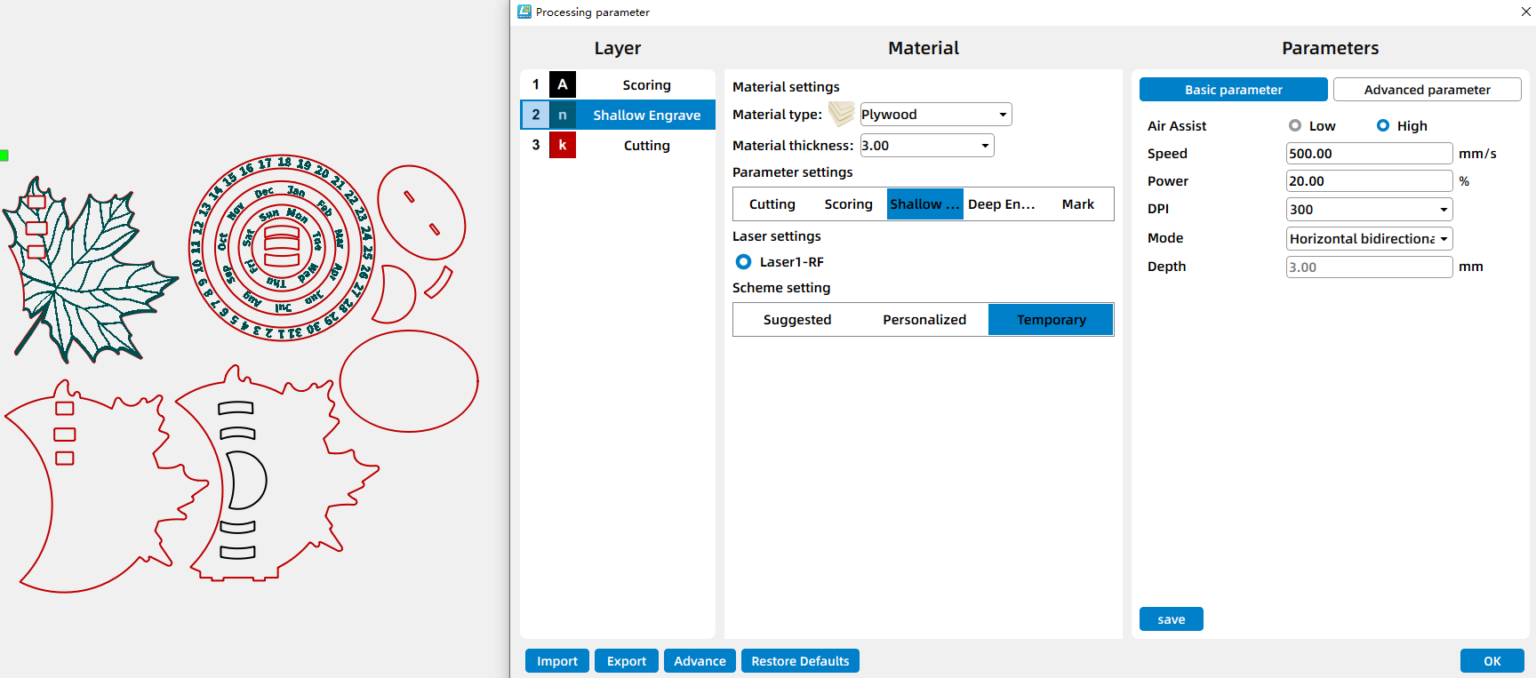1536x678 pixels.
Task: Select the Suggested scheme tab
Action: (797, 320)
